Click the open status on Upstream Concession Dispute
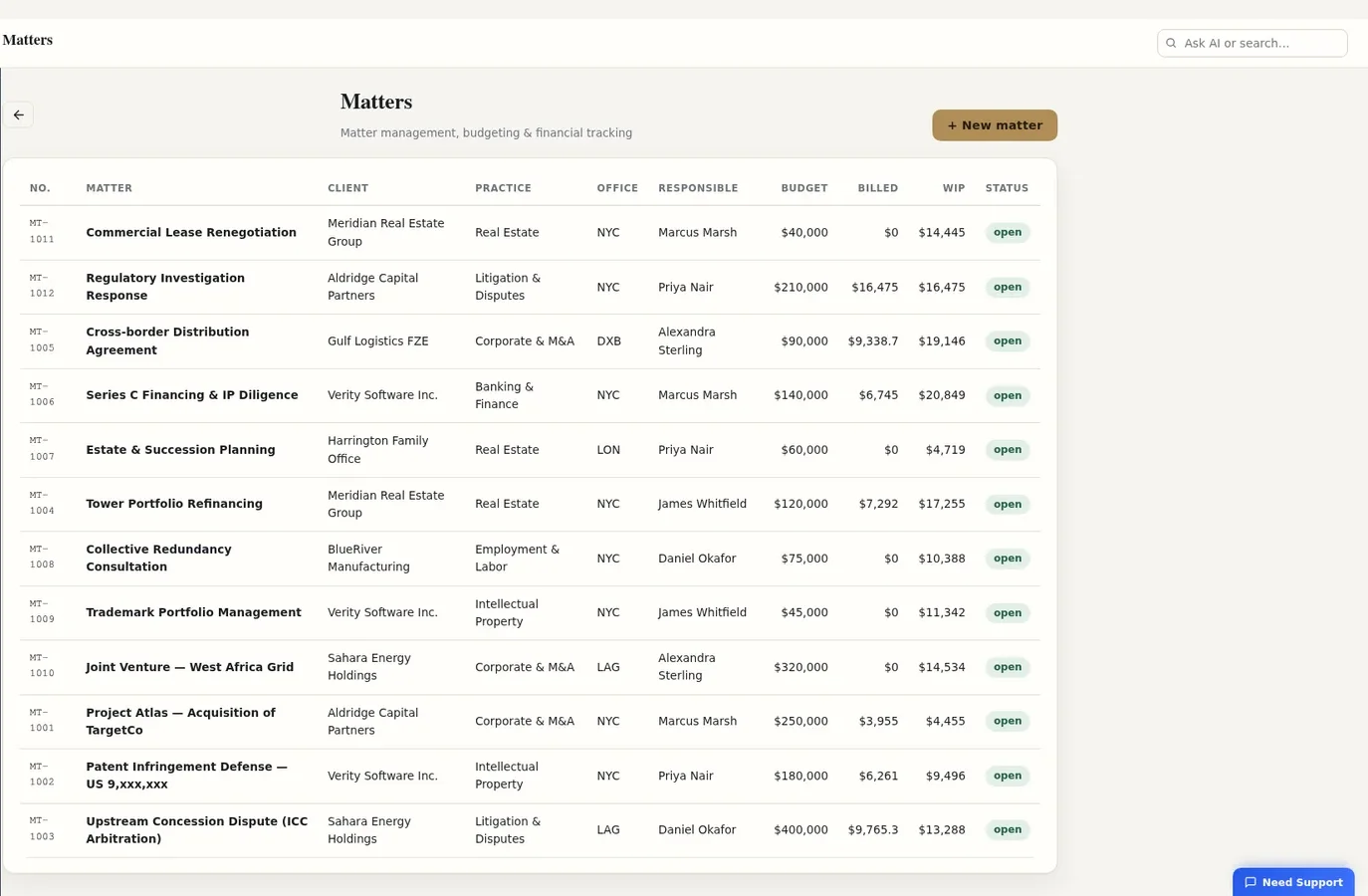The width and height of the screenshot is (1368, 896). [x=1008, y=829]
